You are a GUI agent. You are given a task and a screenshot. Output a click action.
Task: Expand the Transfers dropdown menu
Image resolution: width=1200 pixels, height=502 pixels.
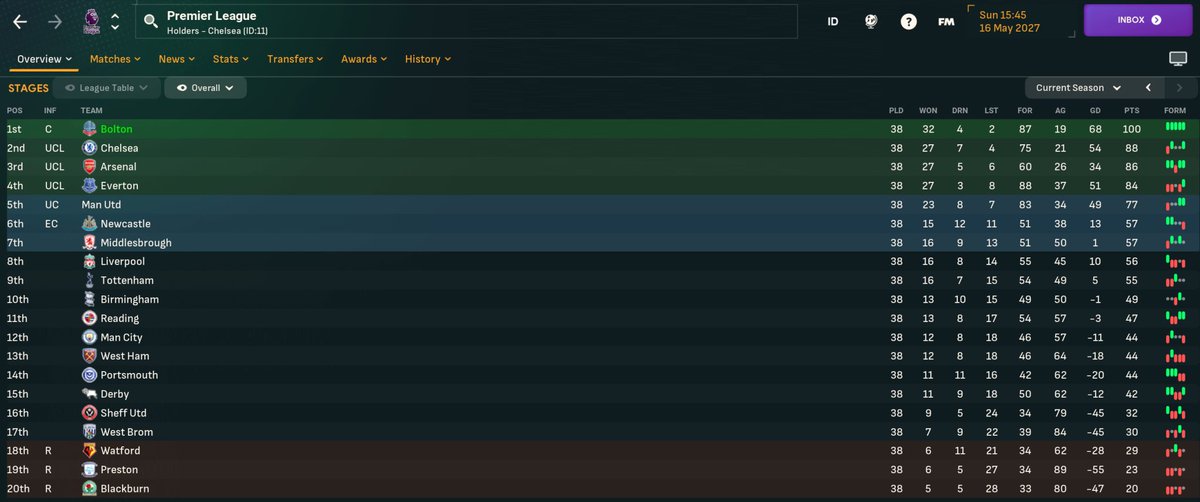(x=296, y=59)
